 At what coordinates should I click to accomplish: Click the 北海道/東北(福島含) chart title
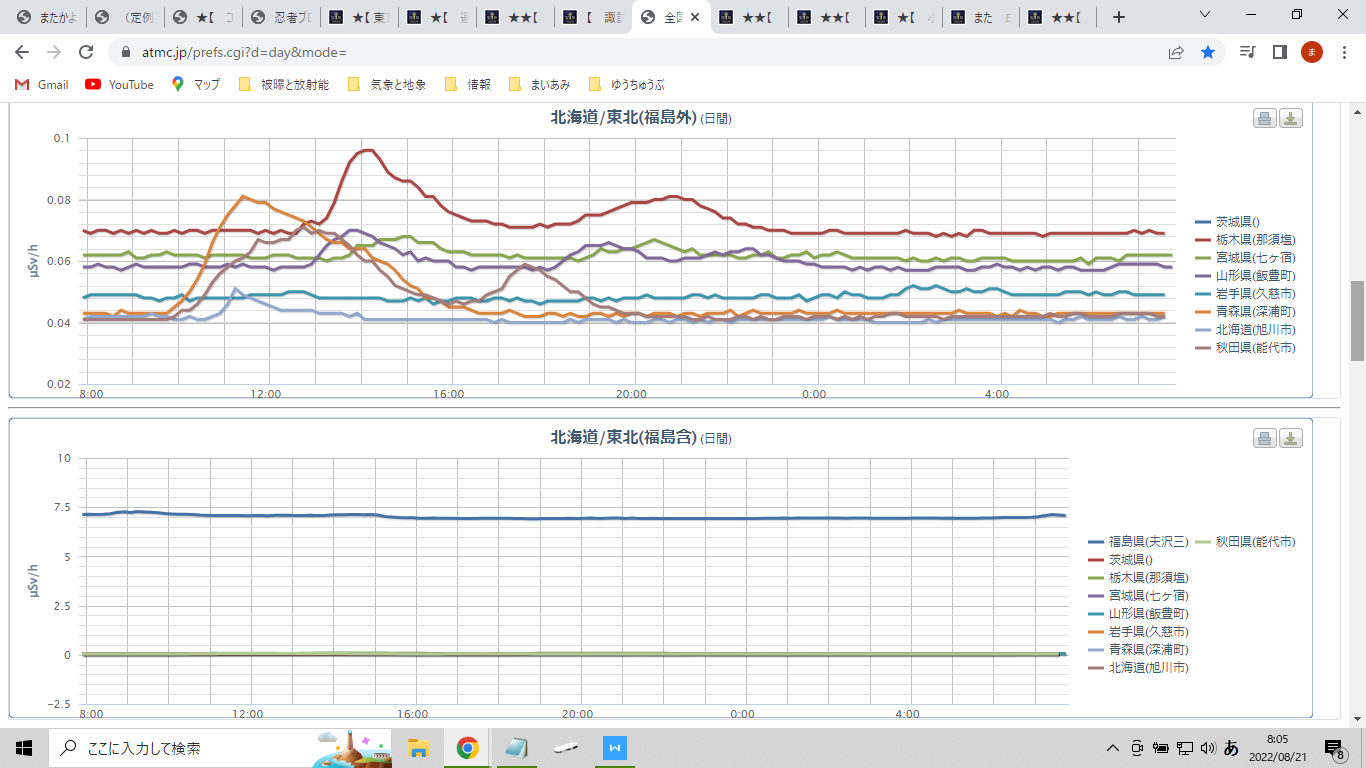641,438
